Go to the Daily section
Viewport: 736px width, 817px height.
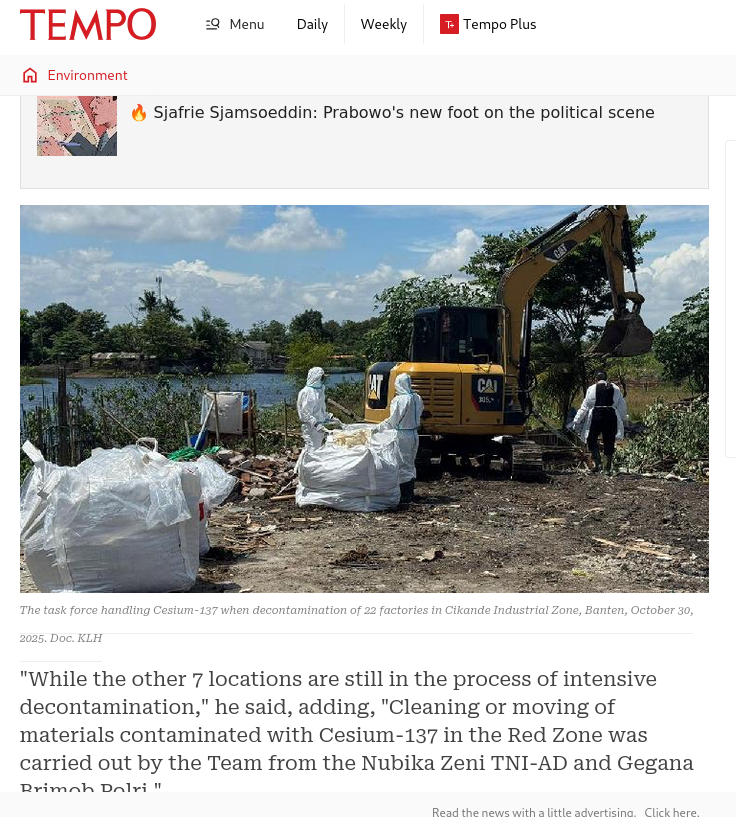(x=312, y=24)
